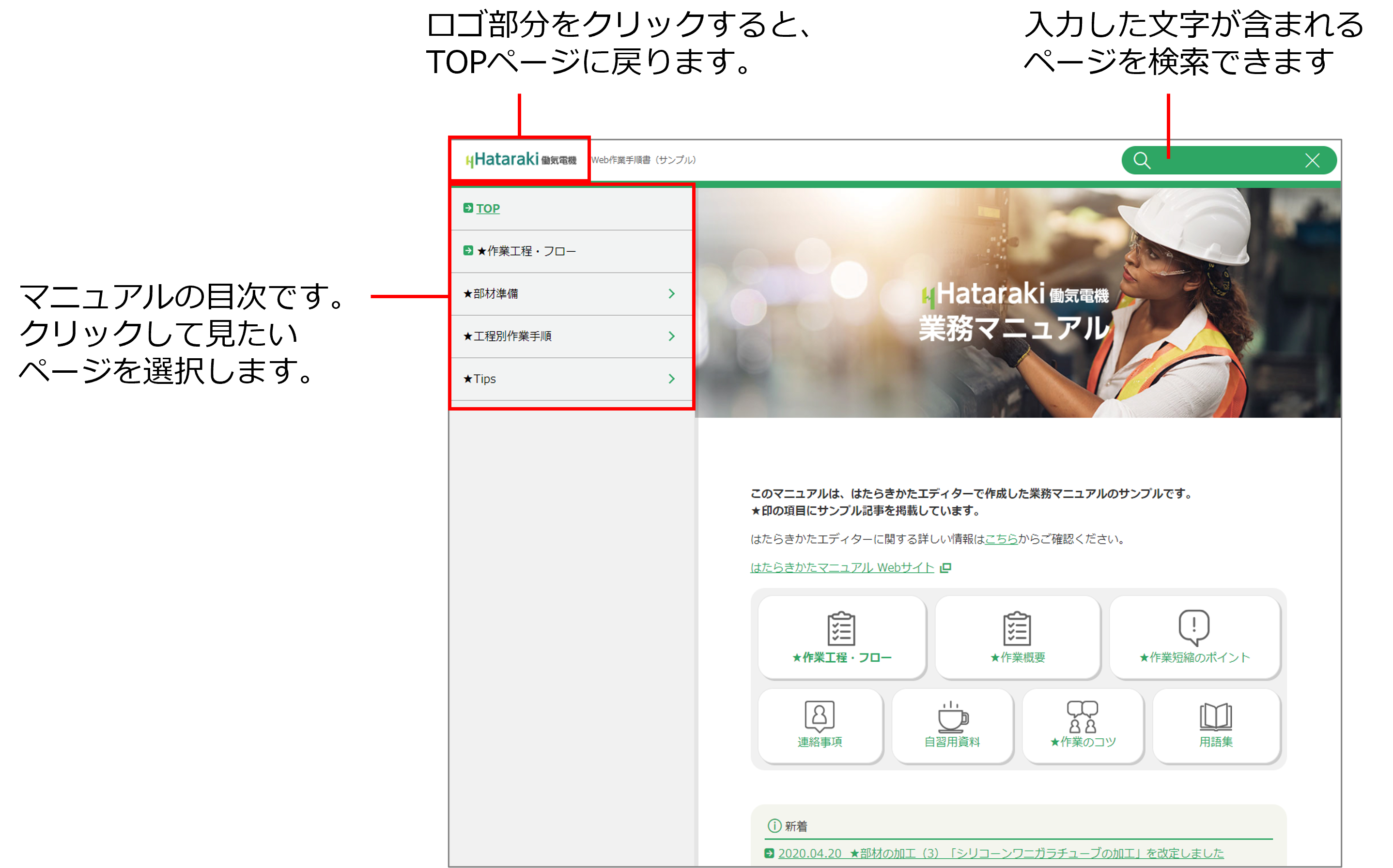Open はたらきかたマニュアル Webサイト external link
The height and width of the screenshot is (868, 1393).
pos(842,568)
